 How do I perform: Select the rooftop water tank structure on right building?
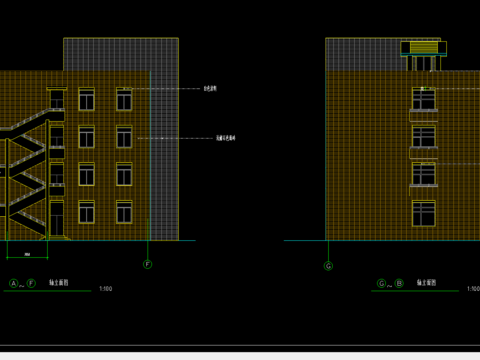(x=424, y=56)
